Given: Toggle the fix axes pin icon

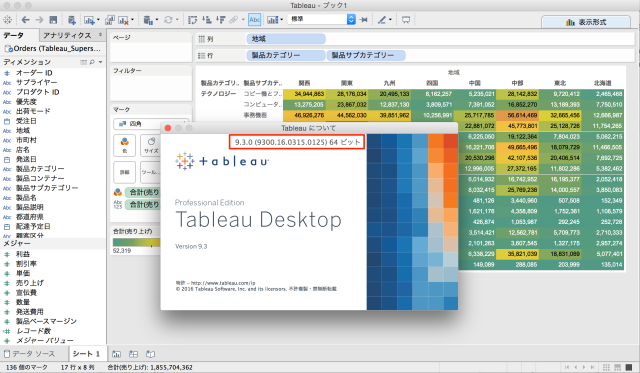Looking at the screenshot, I should [364, 20].
